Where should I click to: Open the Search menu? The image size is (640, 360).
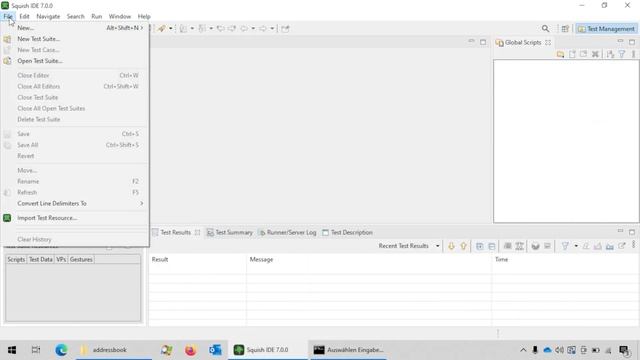point(76,17)
